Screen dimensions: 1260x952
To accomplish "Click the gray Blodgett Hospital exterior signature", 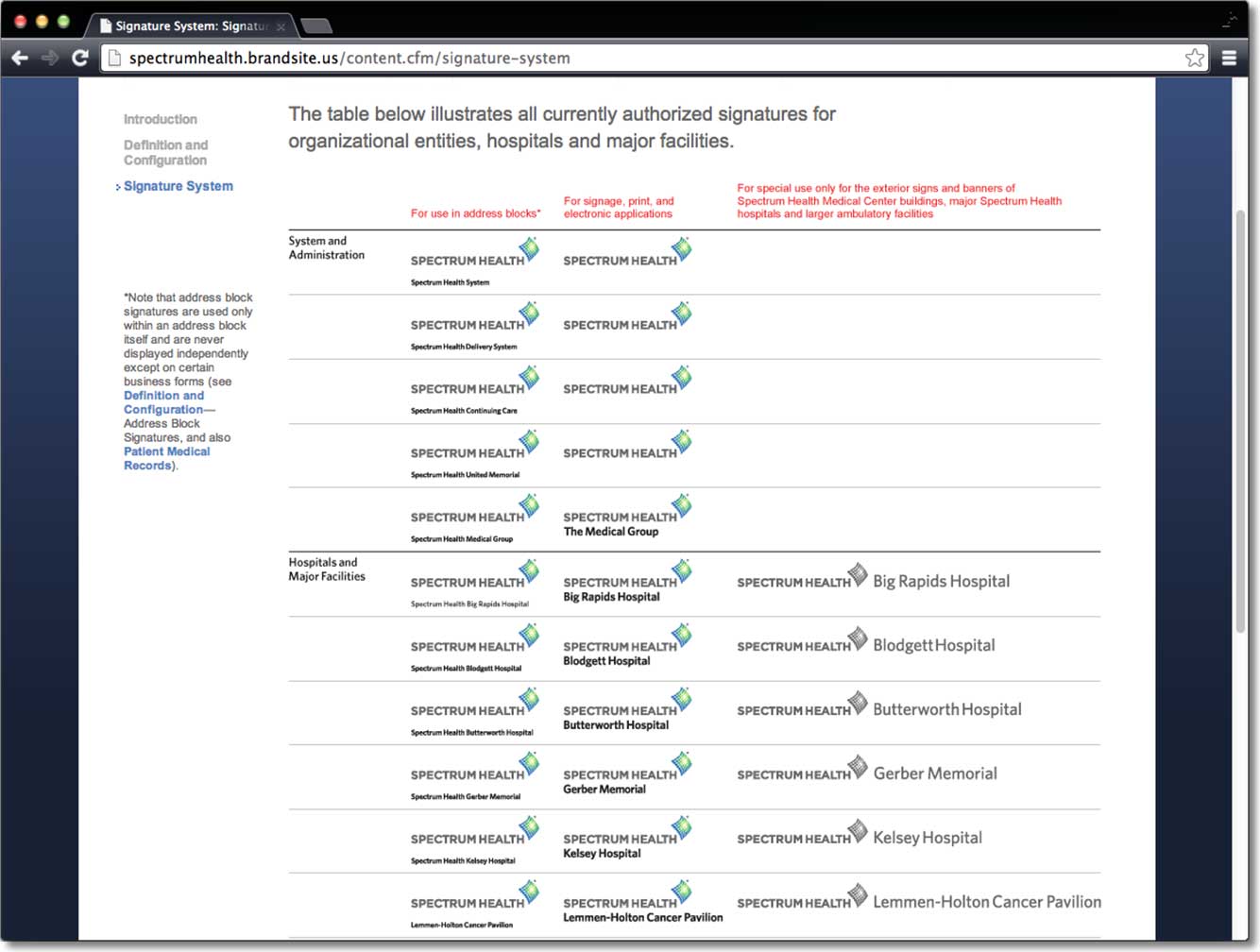I will [866, 642].
